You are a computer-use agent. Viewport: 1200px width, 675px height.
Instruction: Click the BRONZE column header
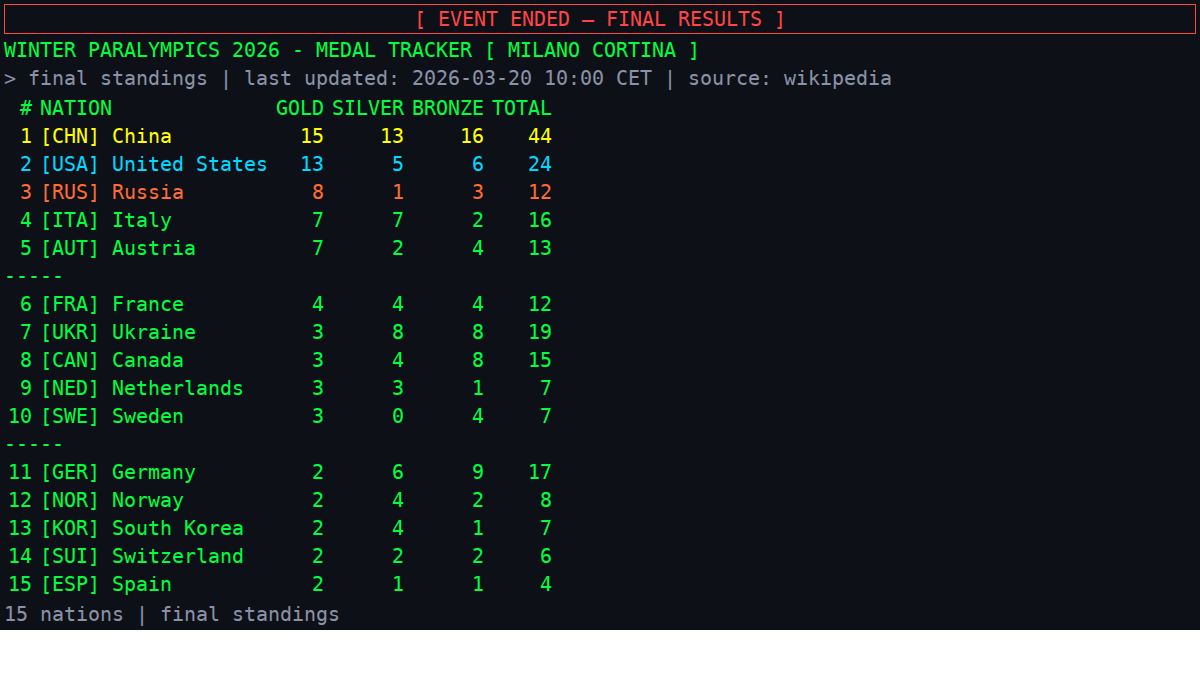point(447,108)
